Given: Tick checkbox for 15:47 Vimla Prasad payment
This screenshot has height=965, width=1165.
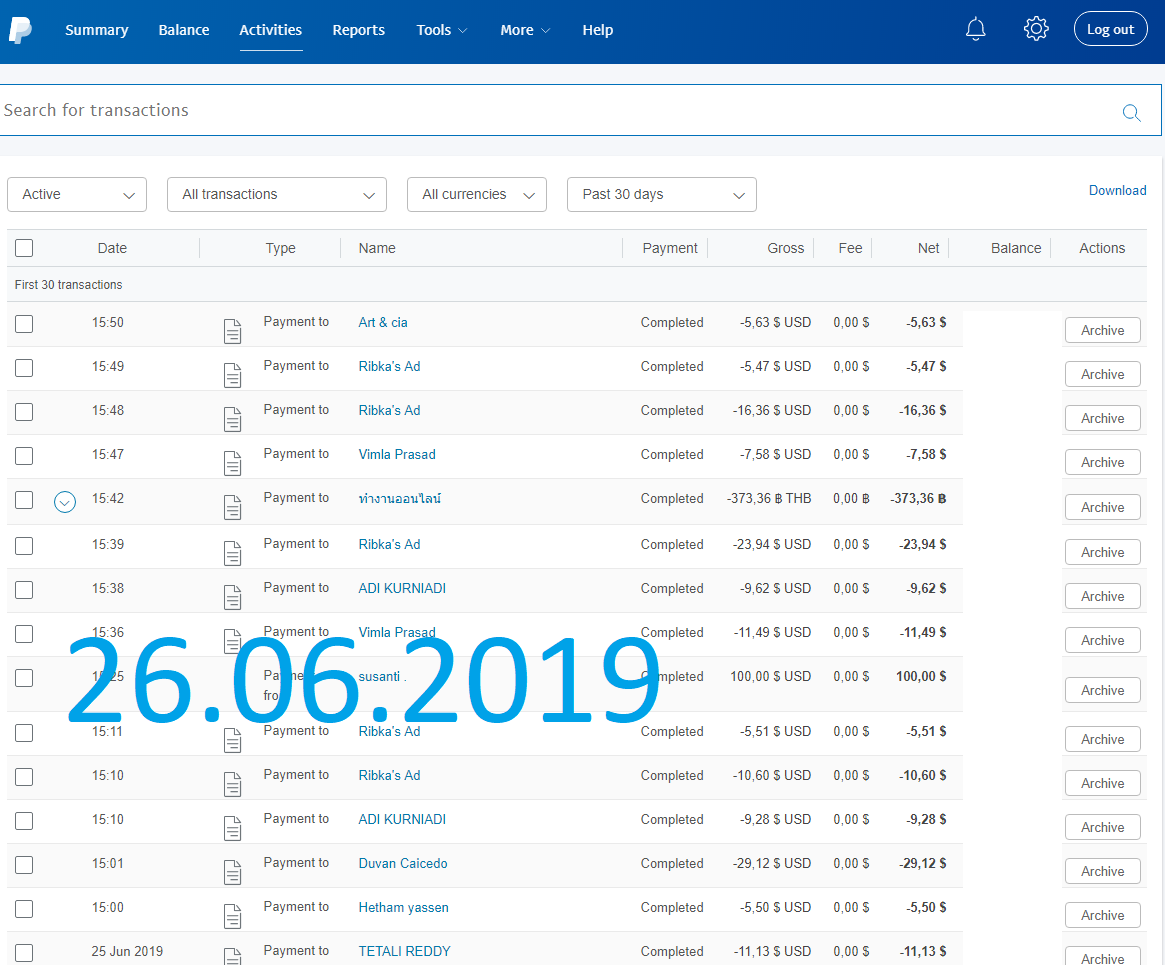Looking at the screenshot, I should (24, 455).
